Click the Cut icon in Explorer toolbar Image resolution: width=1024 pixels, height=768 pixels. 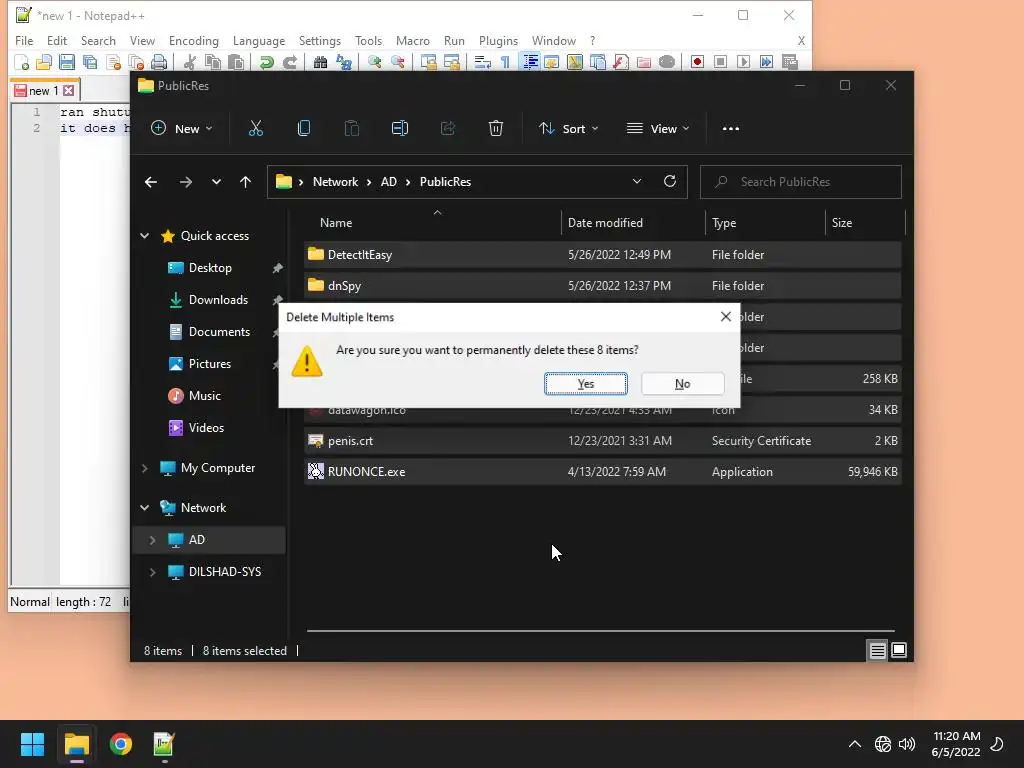pyautogui.click(x=256, y=129)
